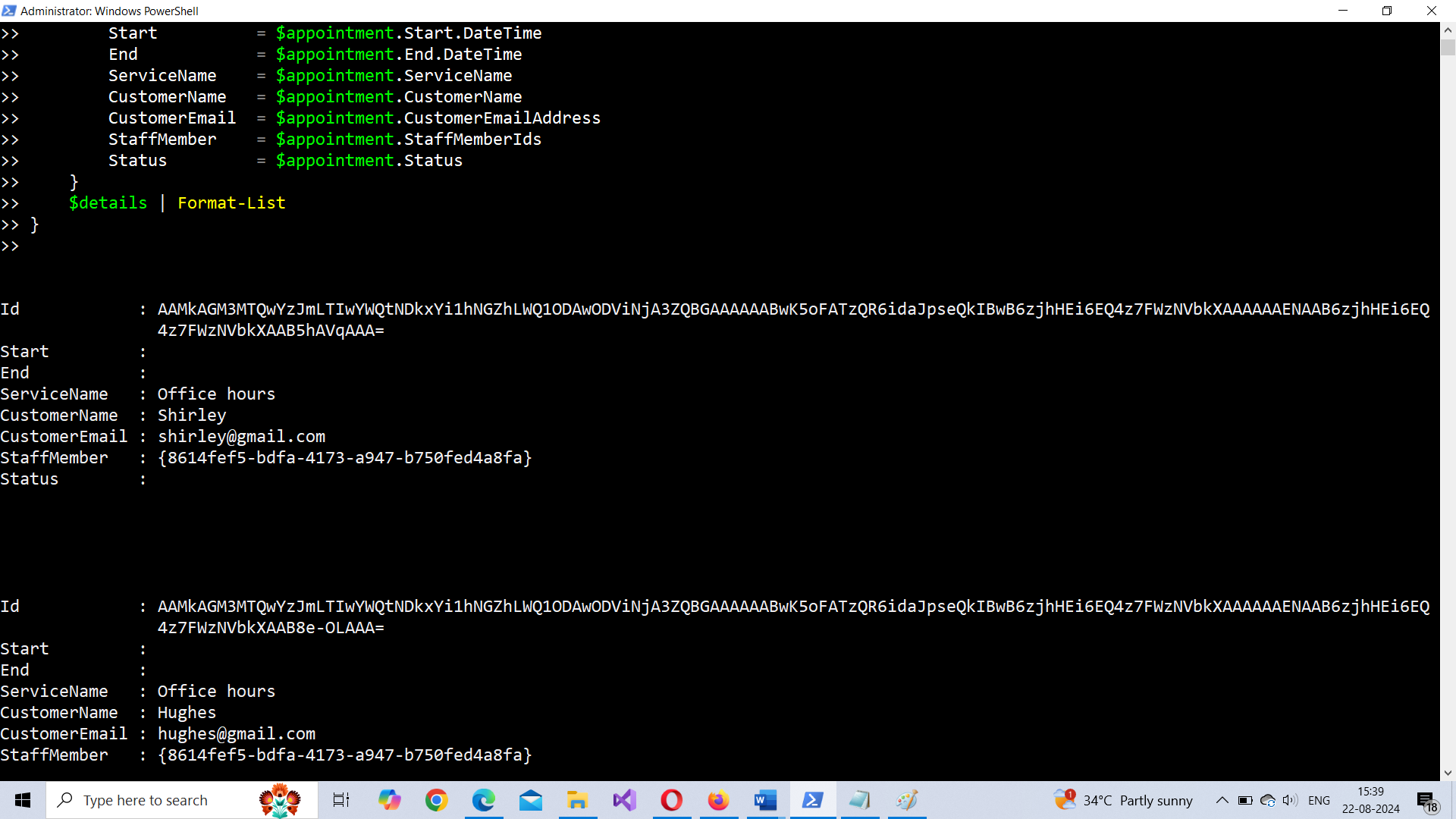Open the volume control in the system tray
Image resolution: width=1456 pixels, height=819 pixels.
[1290, 800]
